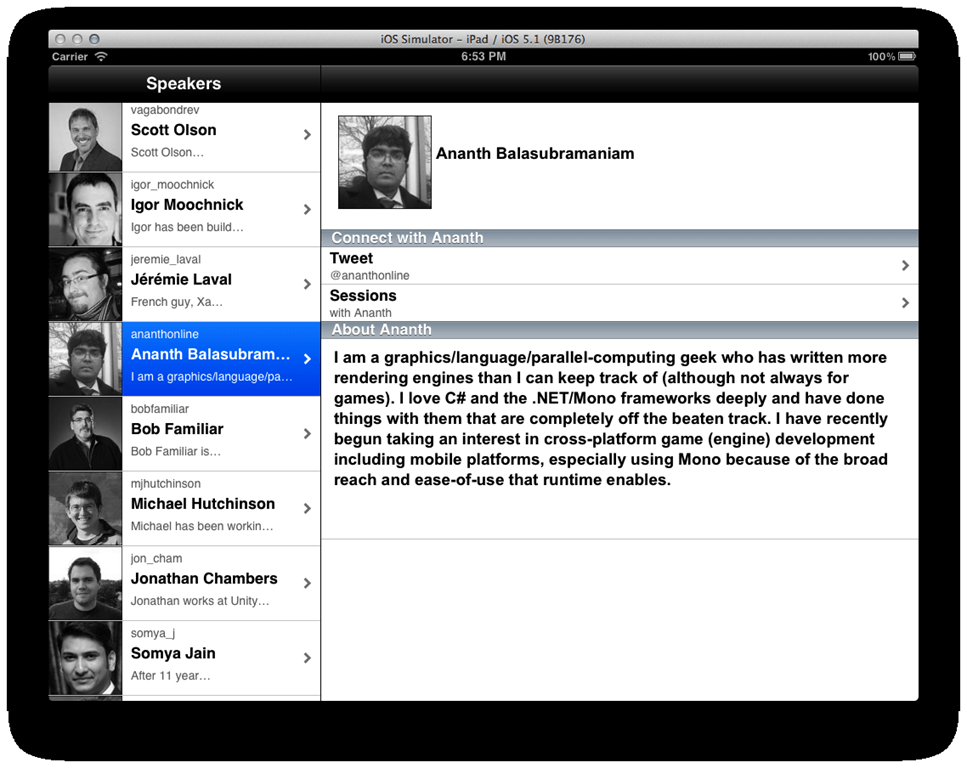Select Jérémie Laval's photo thumbnail
The width and height of the screenshot is (967, 768).
[85, 284]
